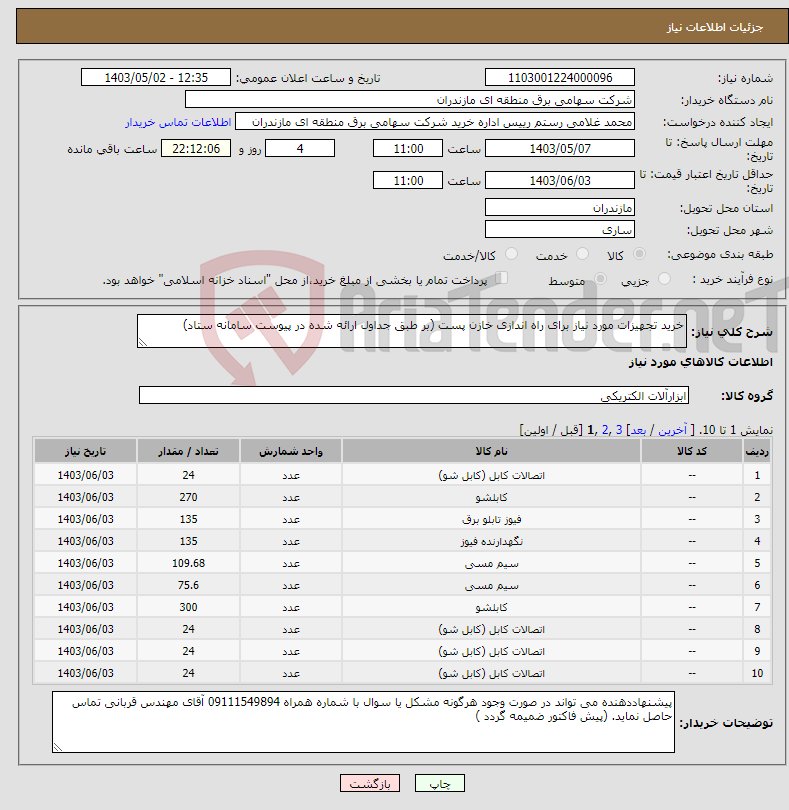Select row 4 item نگهدارنده فیوز
This screenshot has width=789, height=810.
pos(491,541)
